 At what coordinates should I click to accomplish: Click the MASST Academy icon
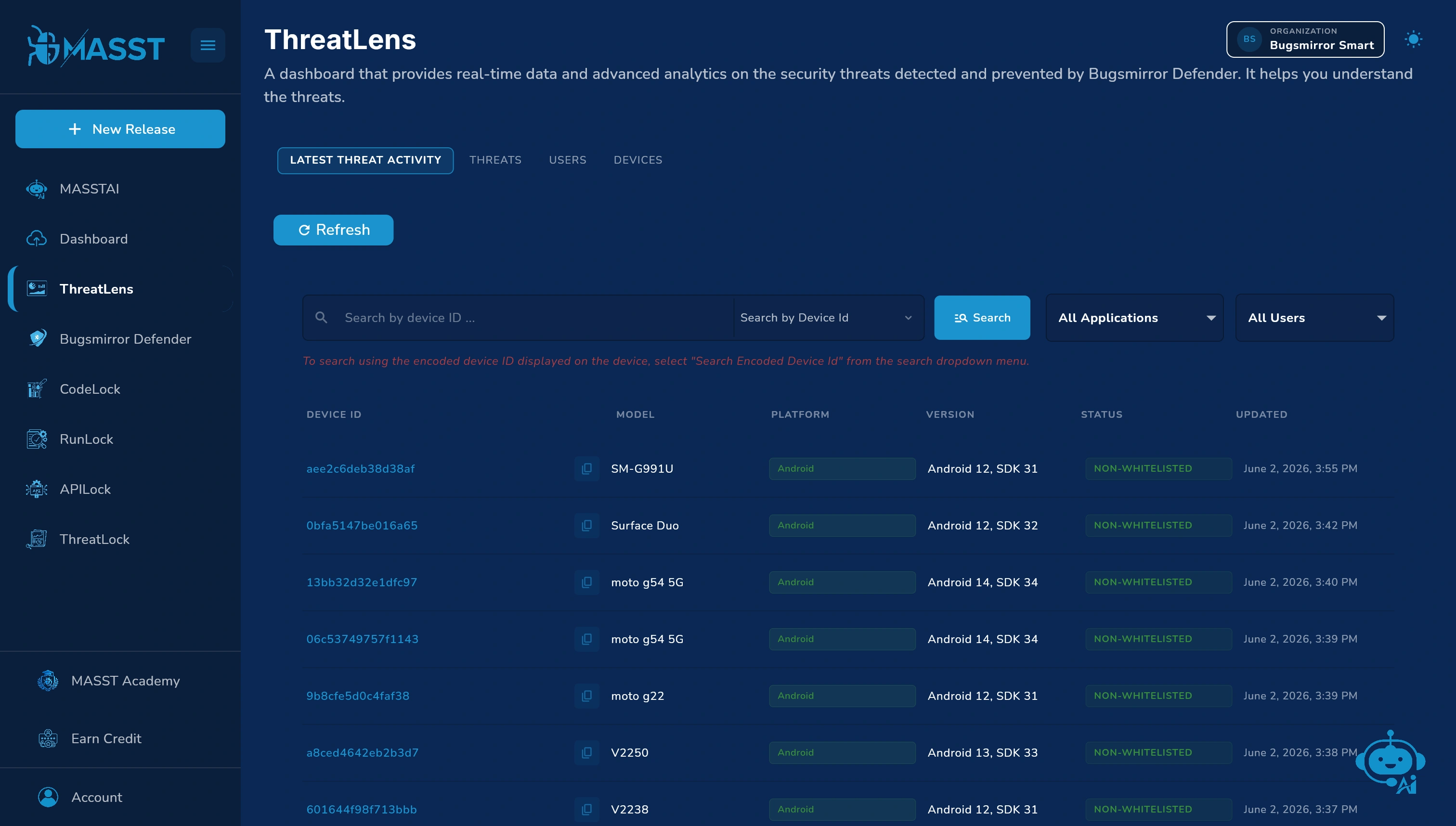pyautogui.click(x=48, y=680)
